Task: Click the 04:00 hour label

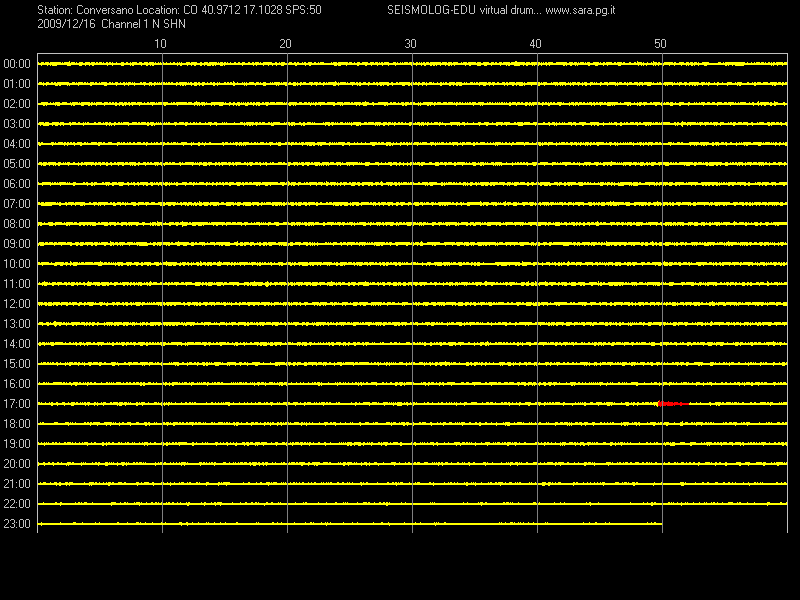Action: coord(17,144)
